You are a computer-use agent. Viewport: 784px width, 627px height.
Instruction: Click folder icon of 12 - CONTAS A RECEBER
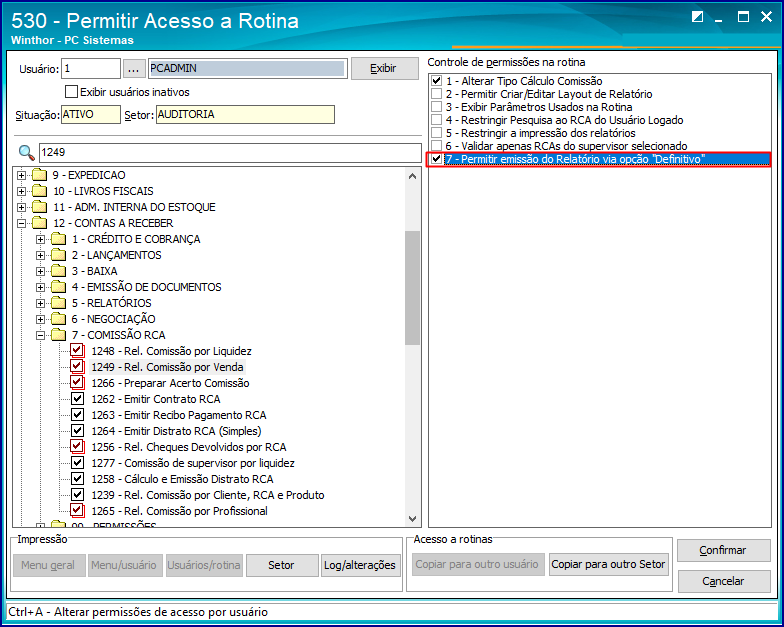[x=39, y=223]
